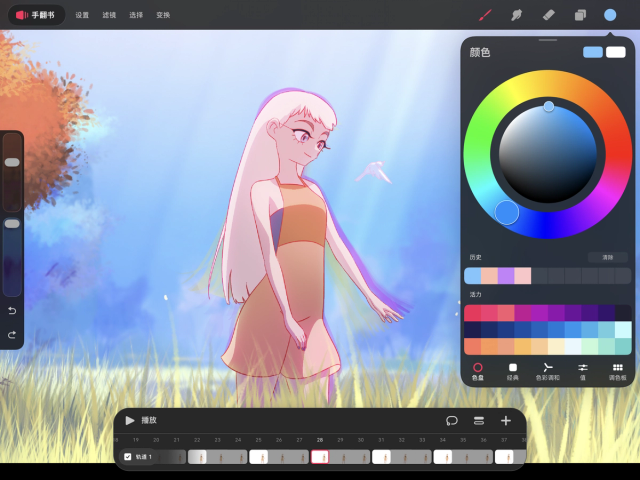Viewport: 640px width, 480px height.
Task: Select the Eraser tool
Action: (547, 15)
